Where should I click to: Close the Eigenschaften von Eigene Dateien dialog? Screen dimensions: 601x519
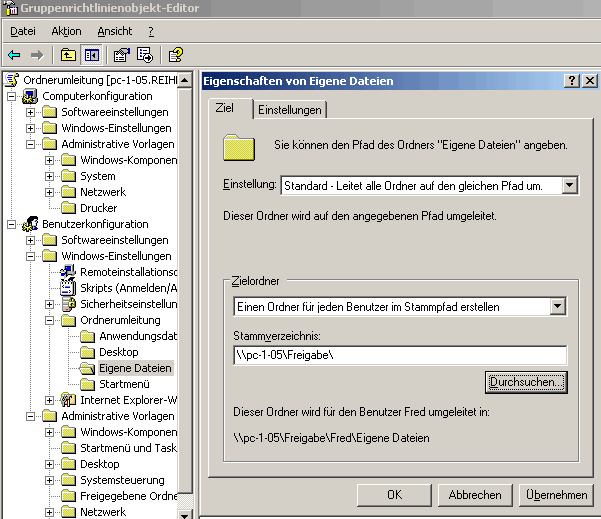(x=590, y=81)
